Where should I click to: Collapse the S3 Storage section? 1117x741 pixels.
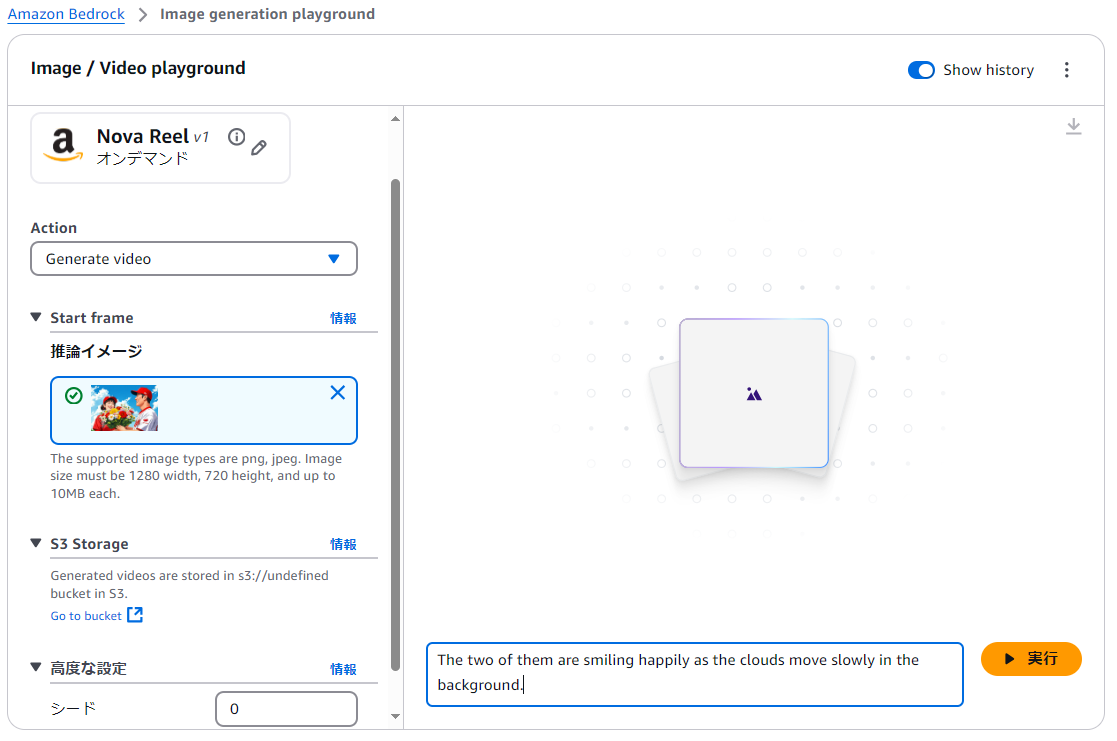click(36, 543)
